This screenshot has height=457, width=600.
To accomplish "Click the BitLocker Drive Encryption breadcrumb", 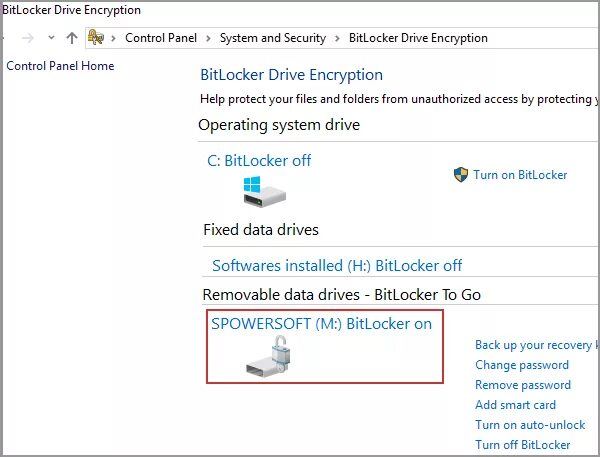I will coord(418,38).
